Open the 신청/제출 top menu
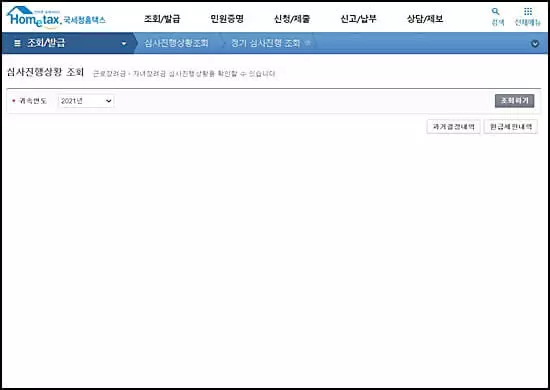The width and height of the screenshot is (550, 390). [x=292, y=19]
